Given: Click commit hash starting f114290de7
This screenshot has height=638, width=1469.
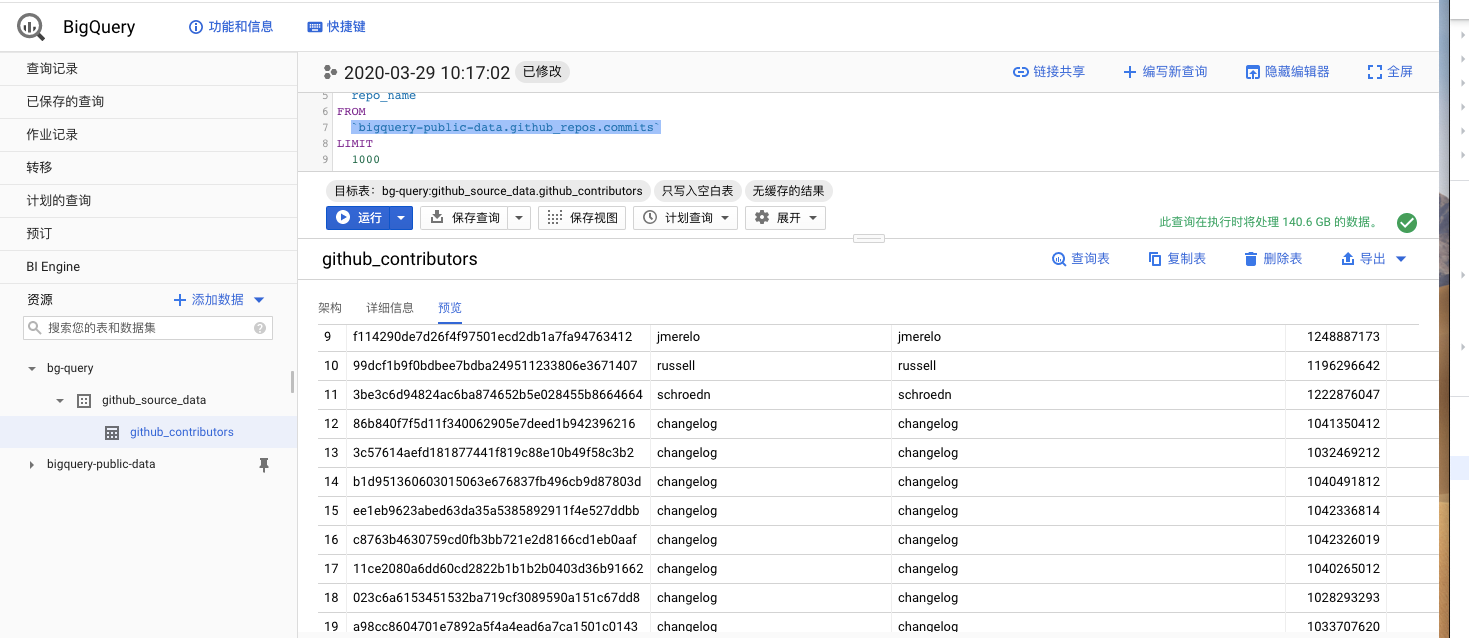Looking at the screenshot, I should click(x=493, y=337).
